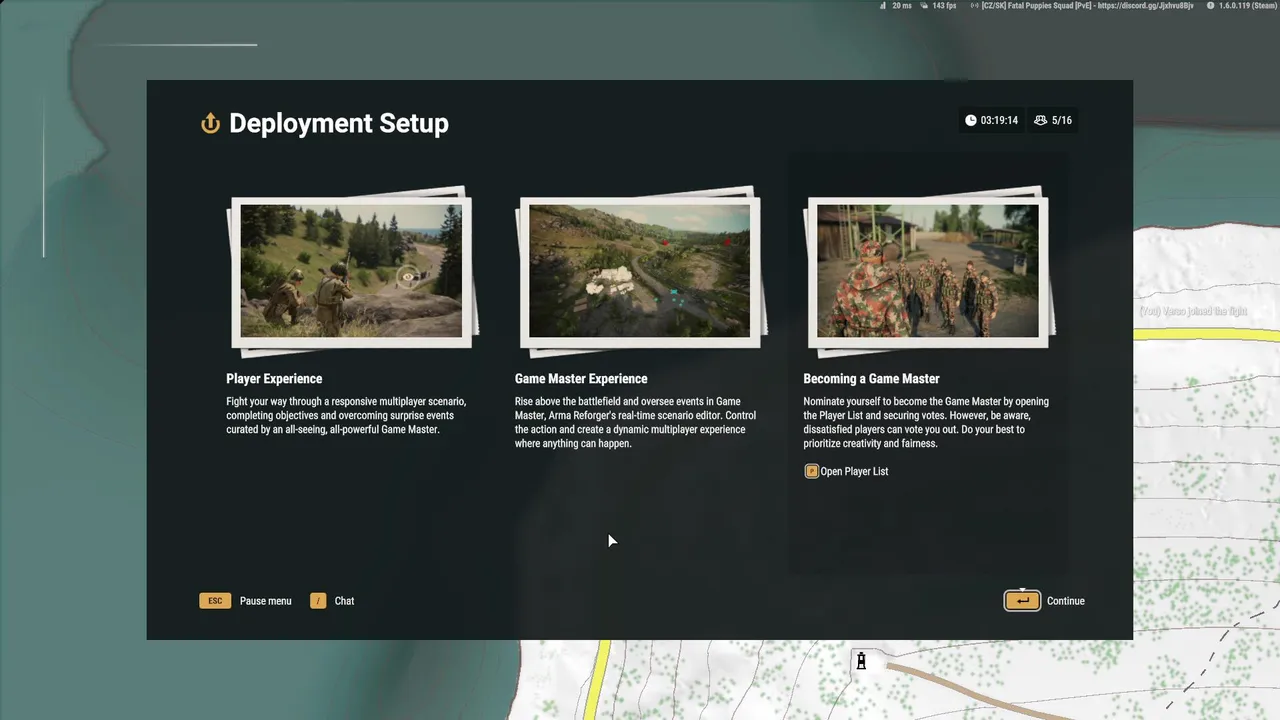
Task: Open the Pause menu
Action: 266,601
